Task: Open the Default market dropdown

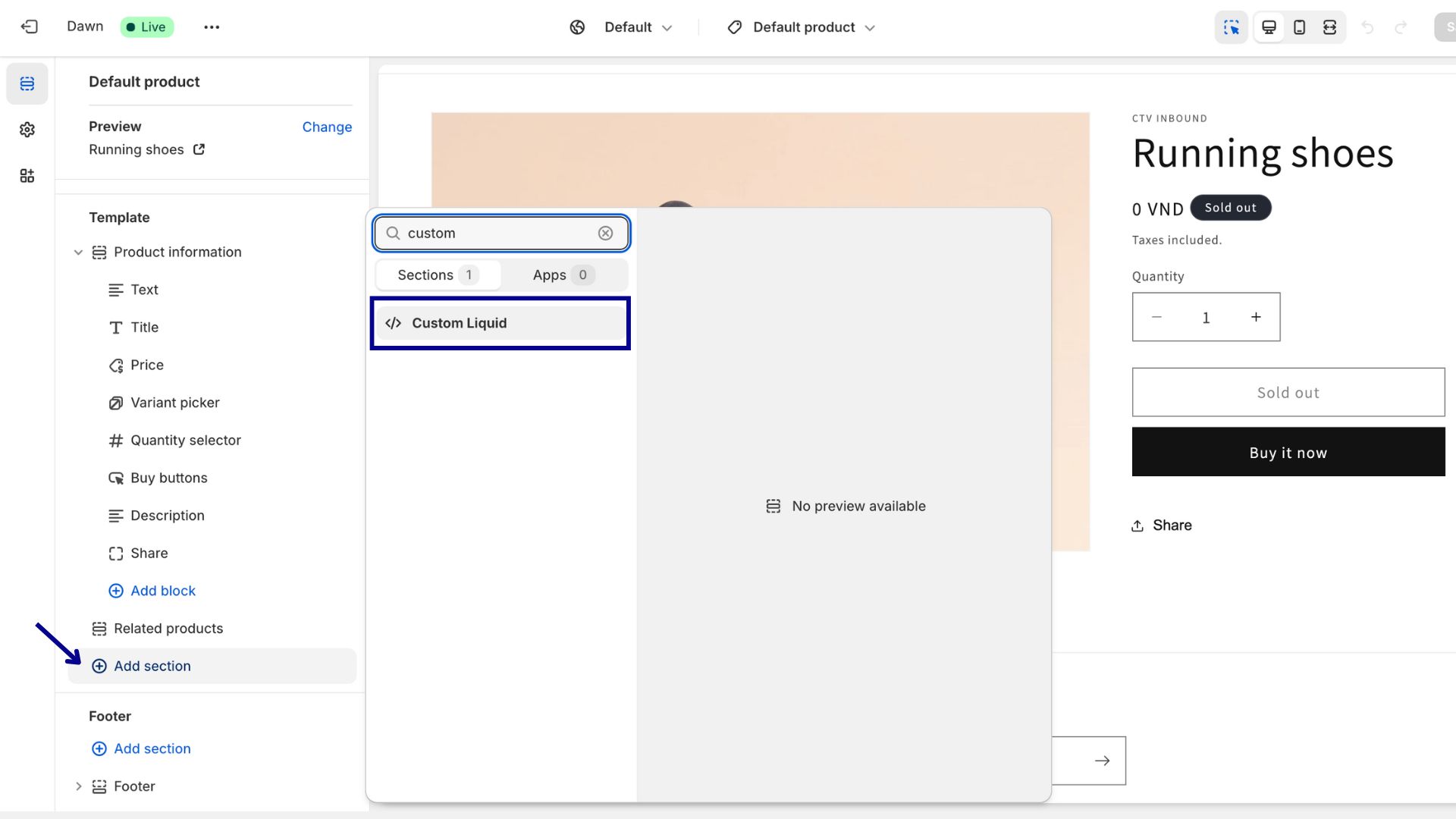Action: coord(638,27)
